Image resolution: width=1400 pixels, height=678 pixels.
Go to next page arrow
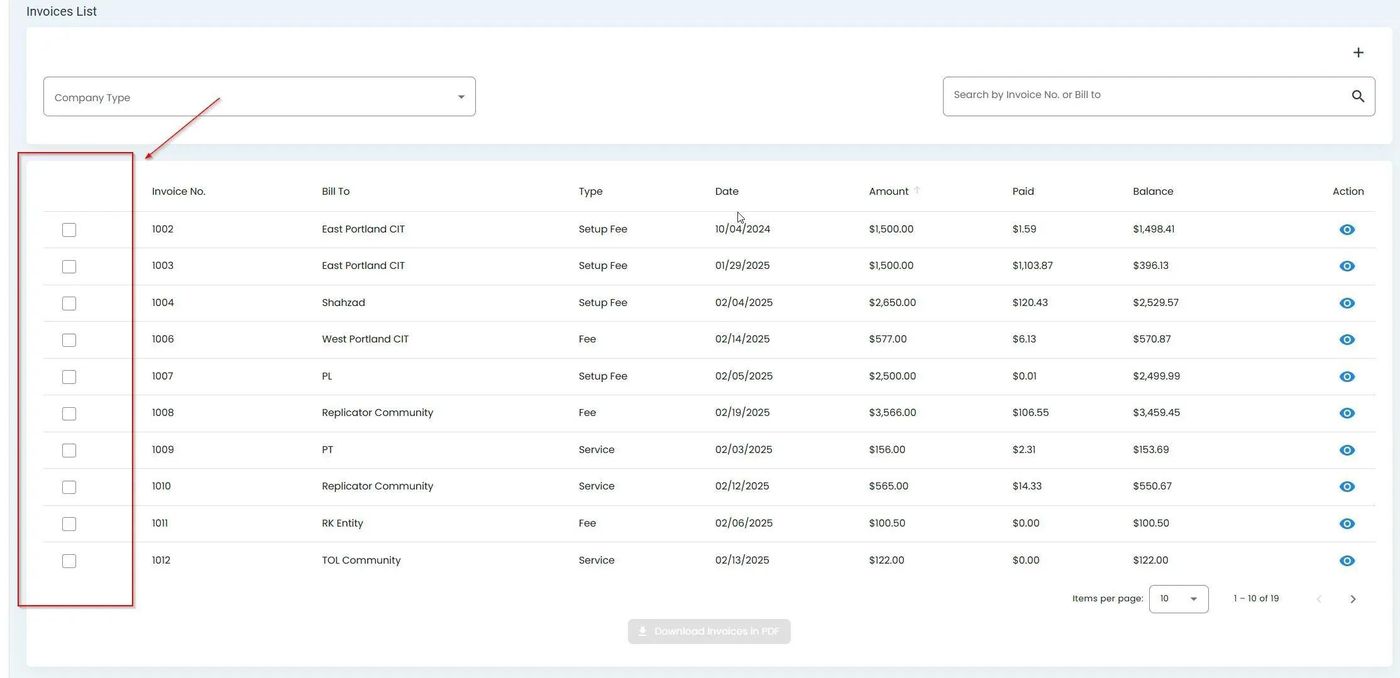[1353, 599]
